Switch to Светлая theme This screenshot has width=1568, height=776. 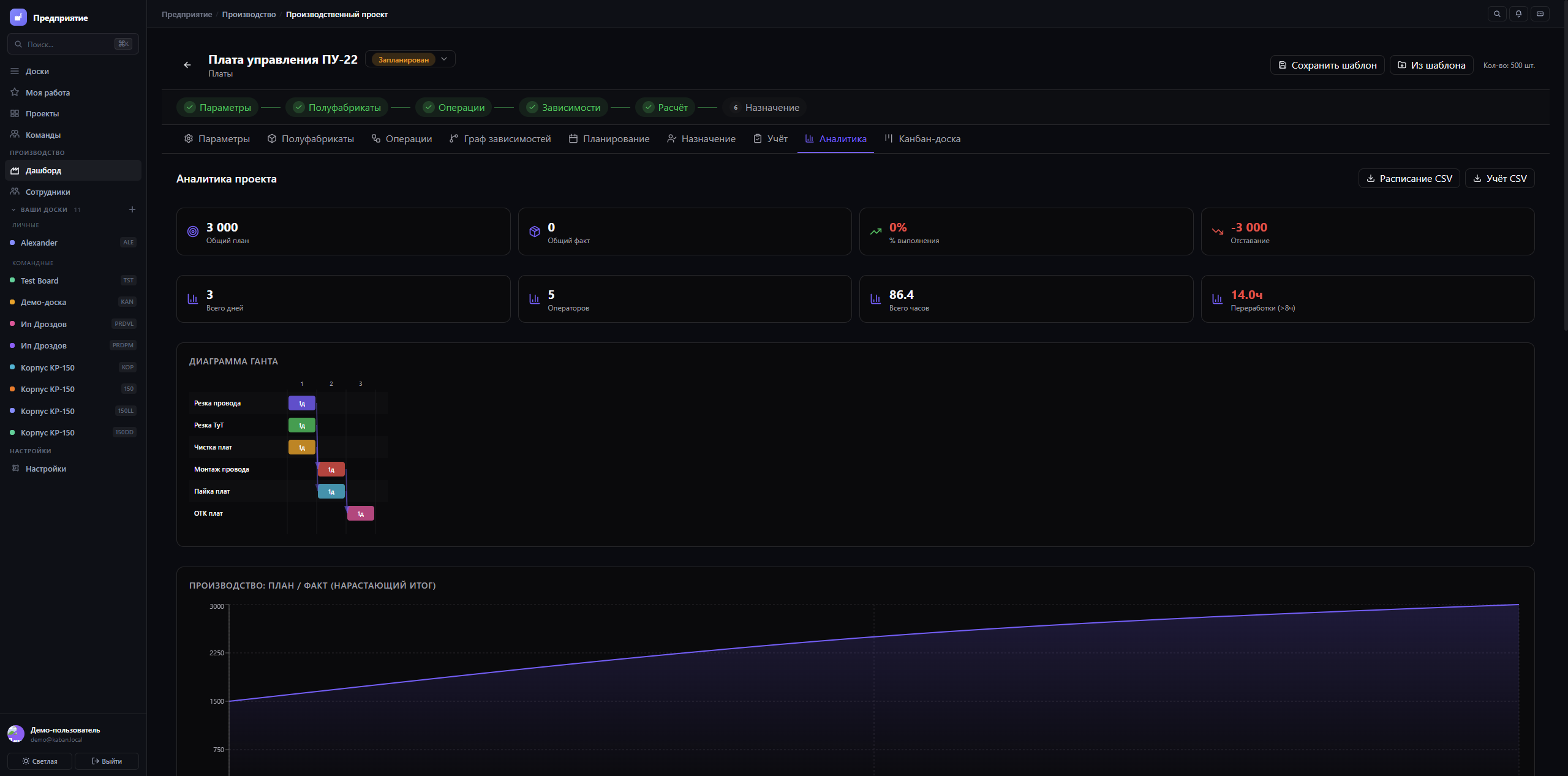coord(40,761)
